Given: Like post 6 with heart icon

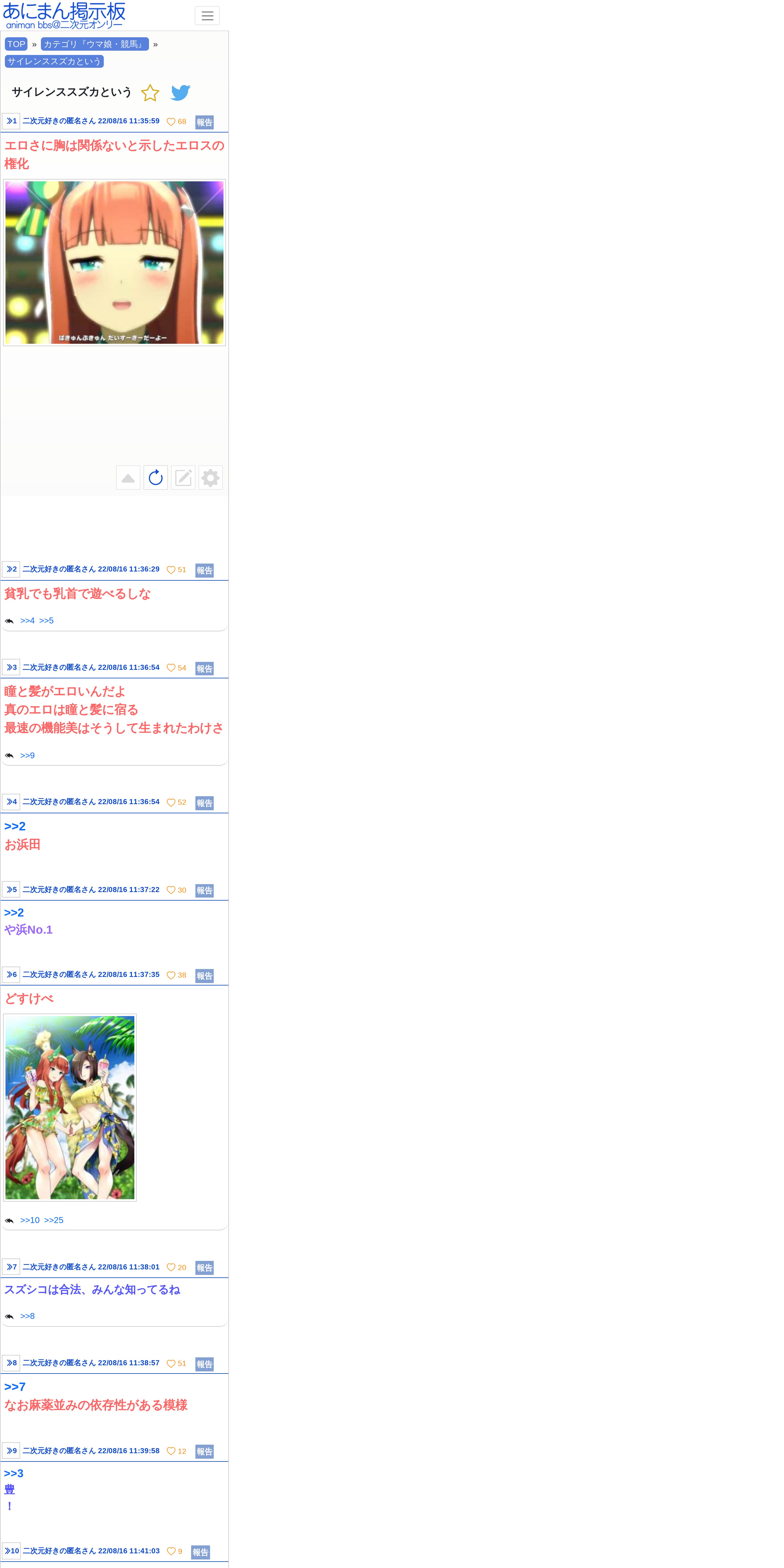Looking at the screenshot, I should (x=171, y=975).
